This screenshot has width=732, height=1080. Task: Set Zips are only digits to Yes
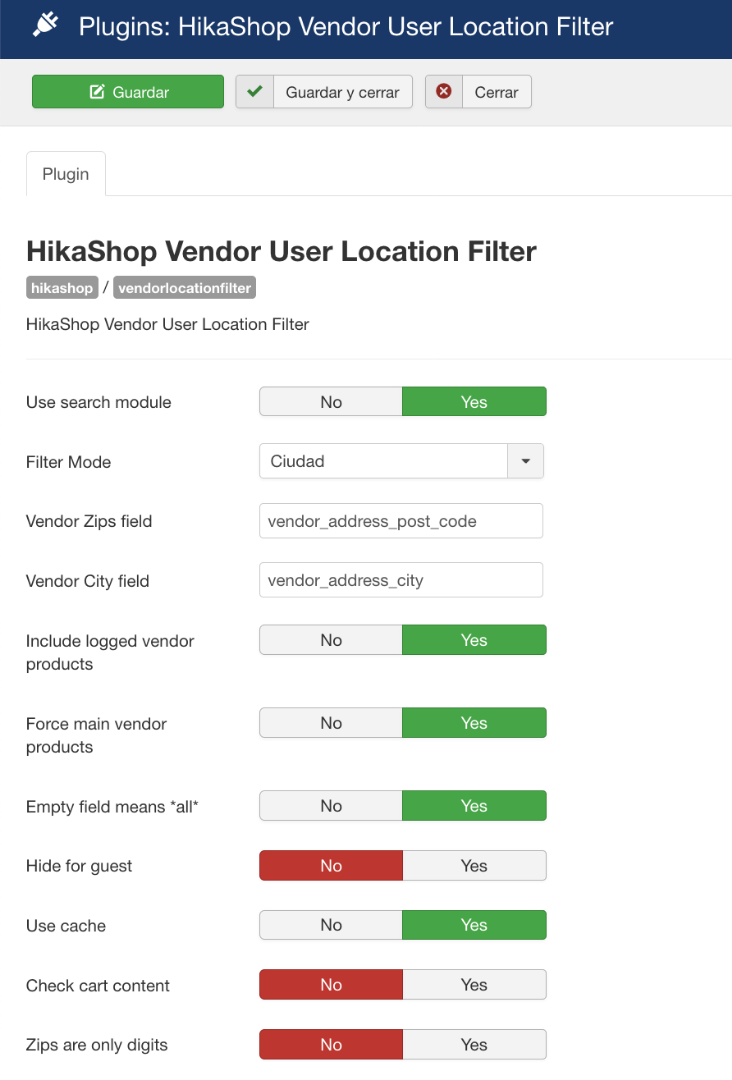click(x=474, y=1045)
